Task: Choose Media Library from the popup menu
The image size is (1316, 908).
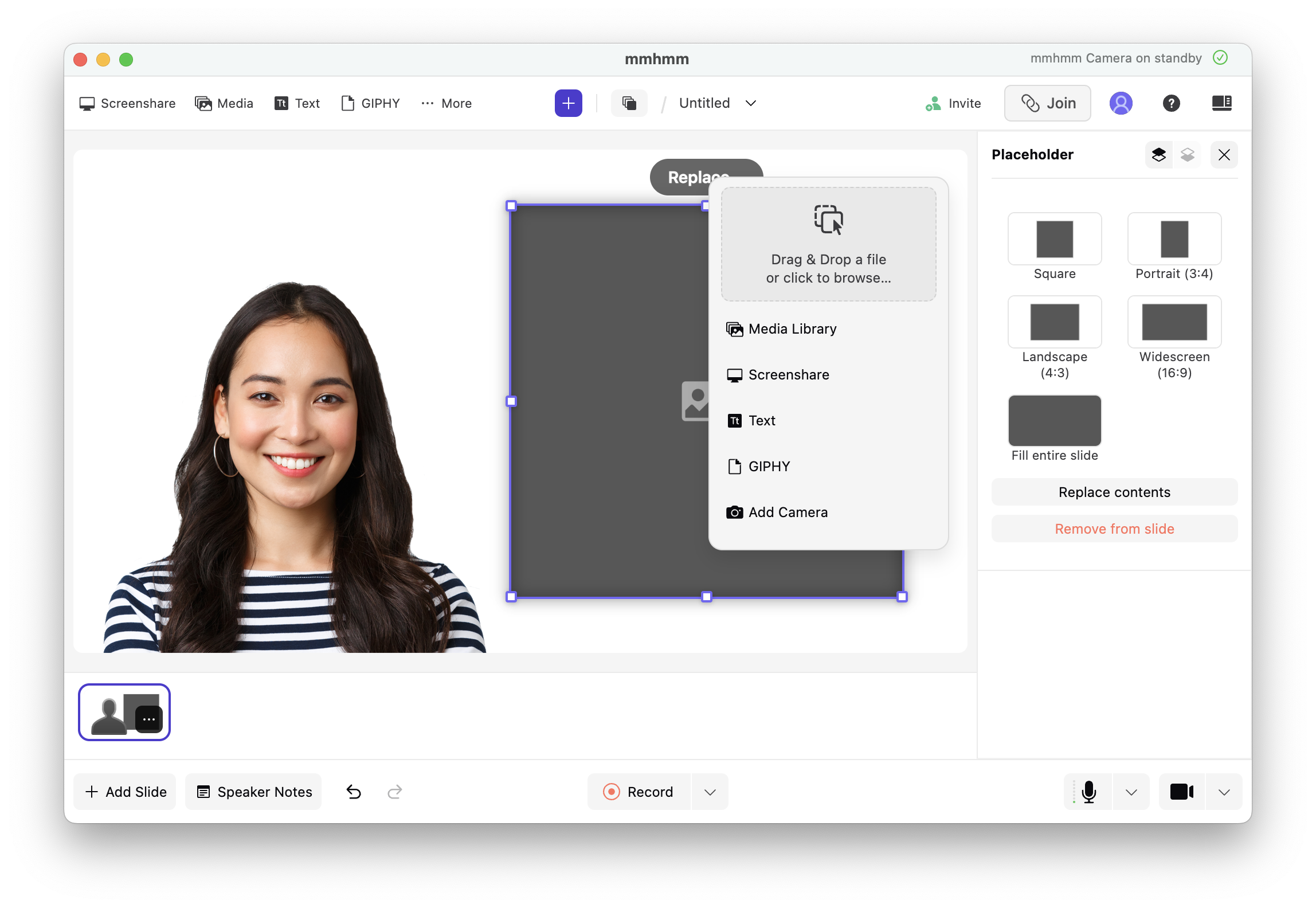Action: point(792,329)
